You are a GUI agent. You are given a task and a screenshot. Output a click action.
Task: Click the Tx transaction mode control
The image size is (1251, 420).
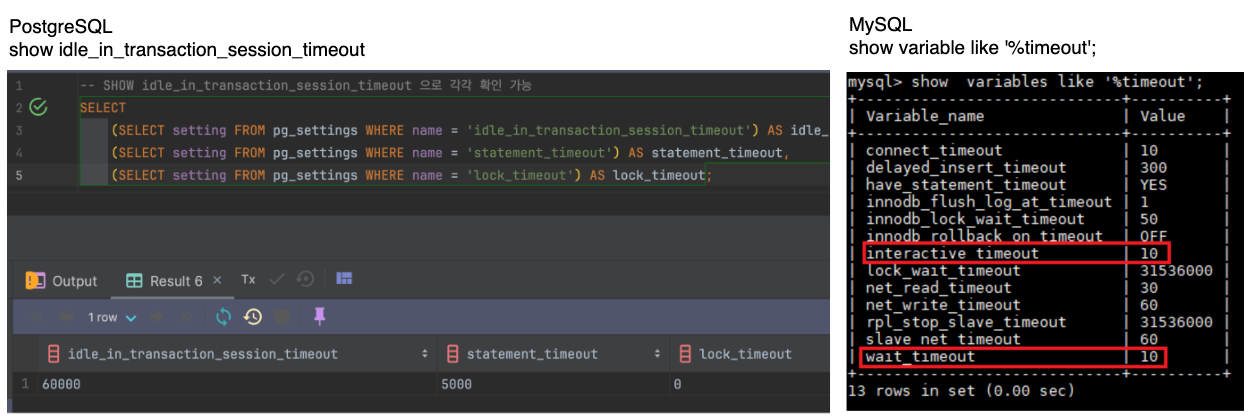[x=248, y=279]
